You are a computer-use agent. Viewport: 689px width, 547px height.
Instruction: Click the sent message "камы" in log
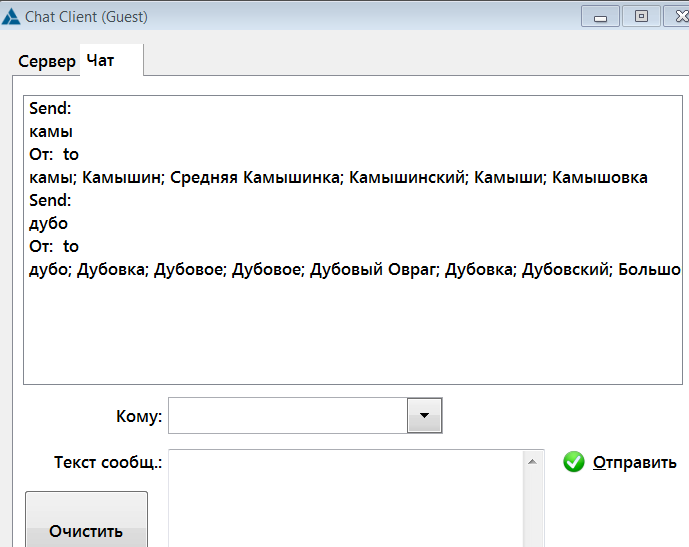(x=51, y=131)
